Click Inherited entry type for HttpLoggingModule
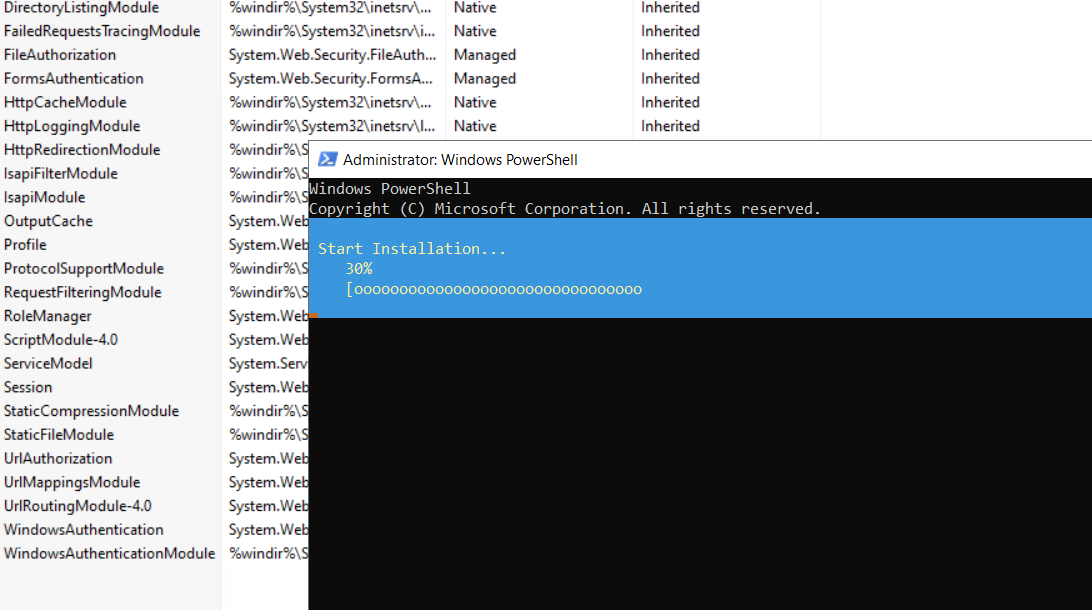The height and width of the screenshot is (610, 1092). 670,126
